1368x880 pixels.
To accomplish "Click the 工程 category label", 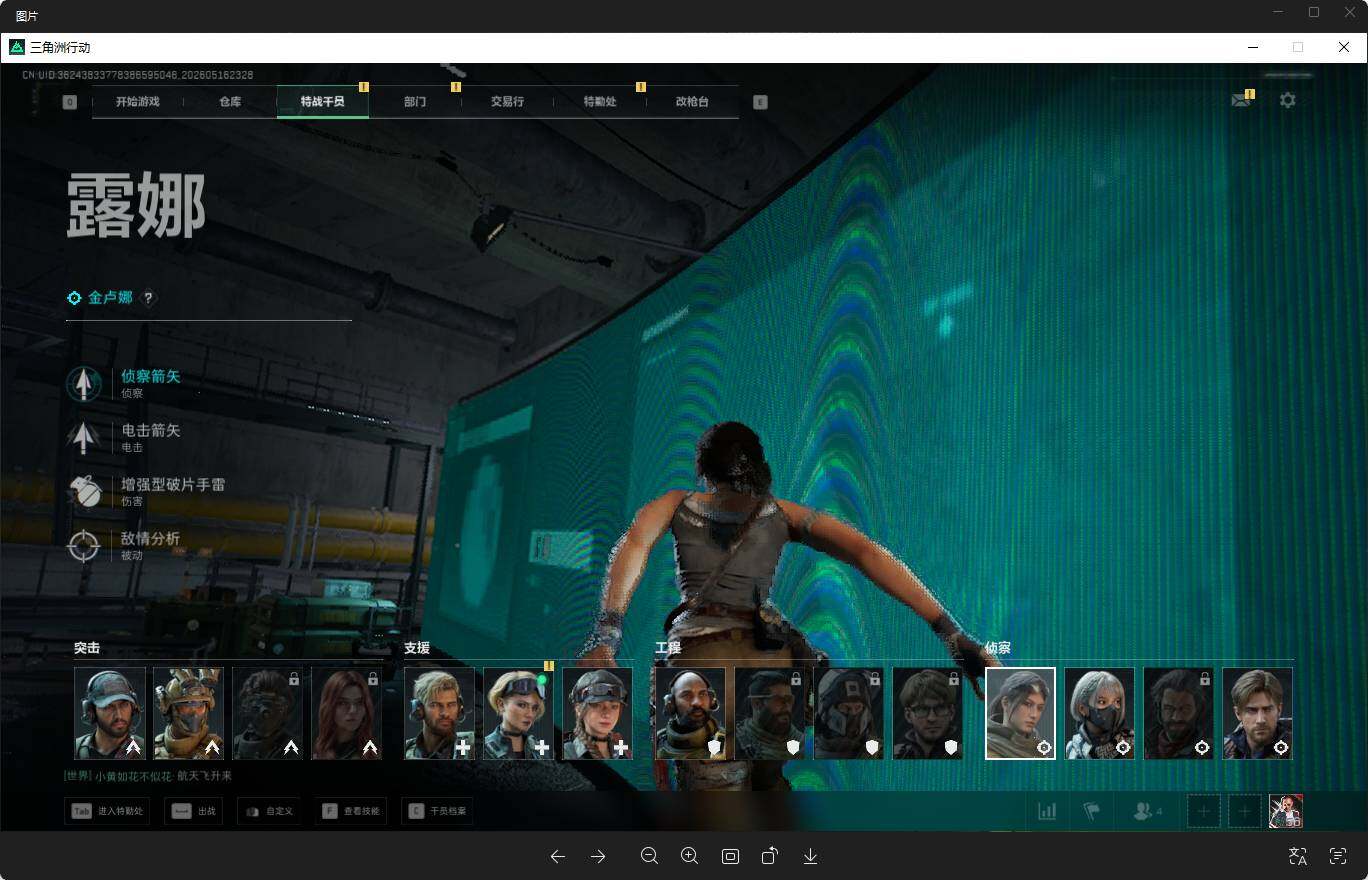I will [x=668, y=648].
